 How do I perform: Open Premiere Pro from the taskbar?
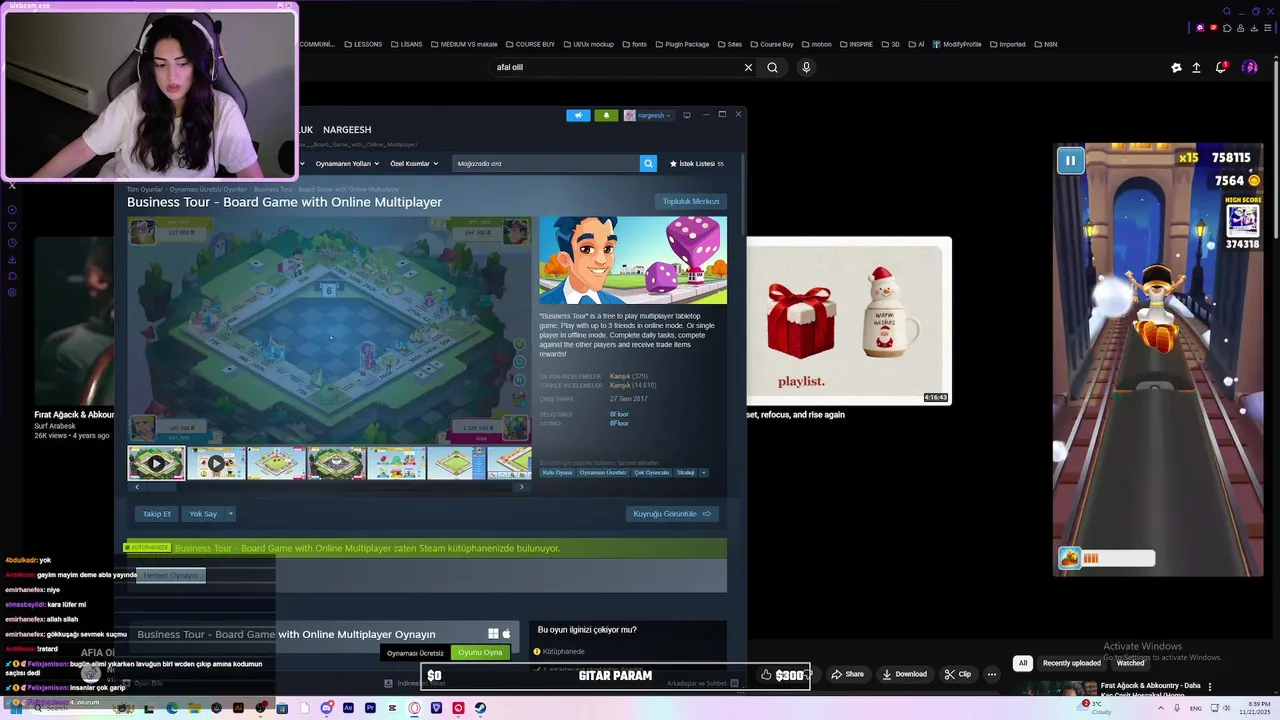coord(370,708)
